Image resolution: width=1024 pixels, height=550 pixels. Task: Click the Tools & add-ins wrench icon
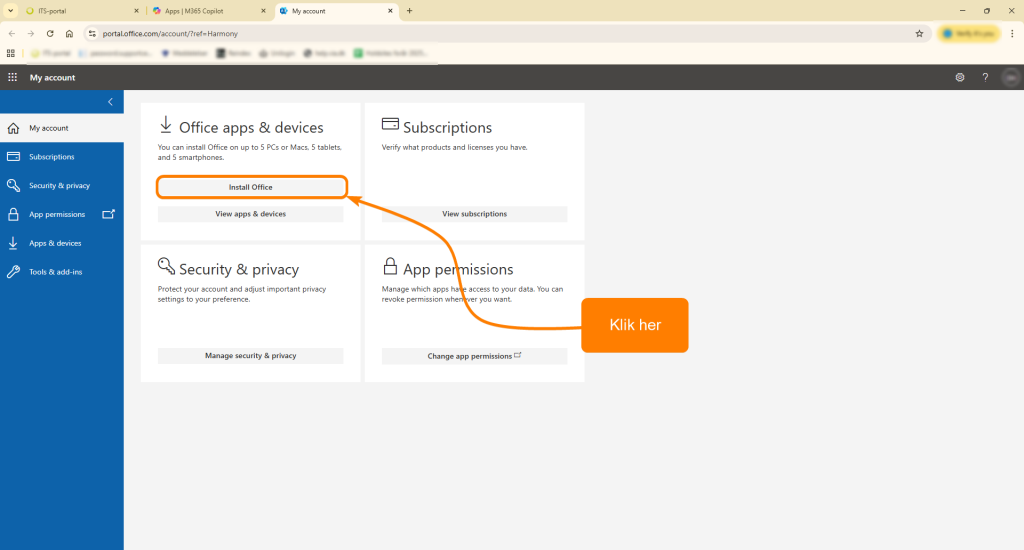click(x=13, y=272)
